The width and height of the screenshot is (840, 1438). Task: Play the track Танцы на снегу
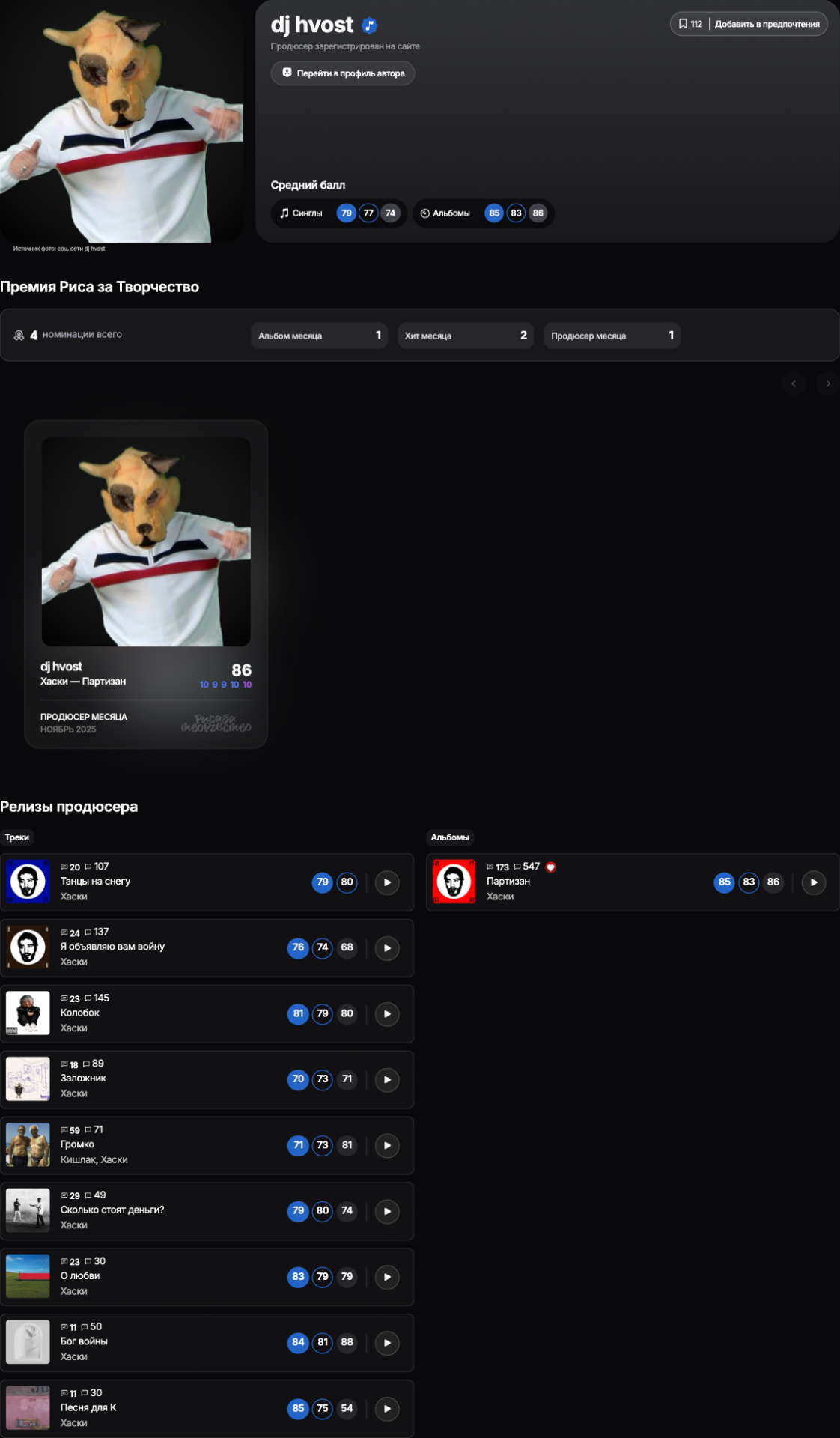click(x=387, y=882)
